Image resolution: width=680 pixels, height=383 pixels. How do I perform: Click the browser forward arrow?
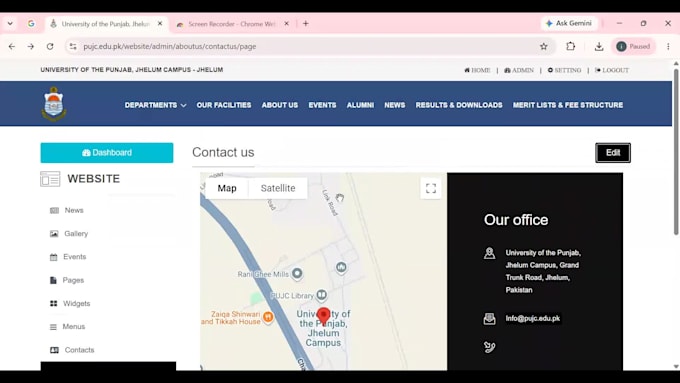31,46
